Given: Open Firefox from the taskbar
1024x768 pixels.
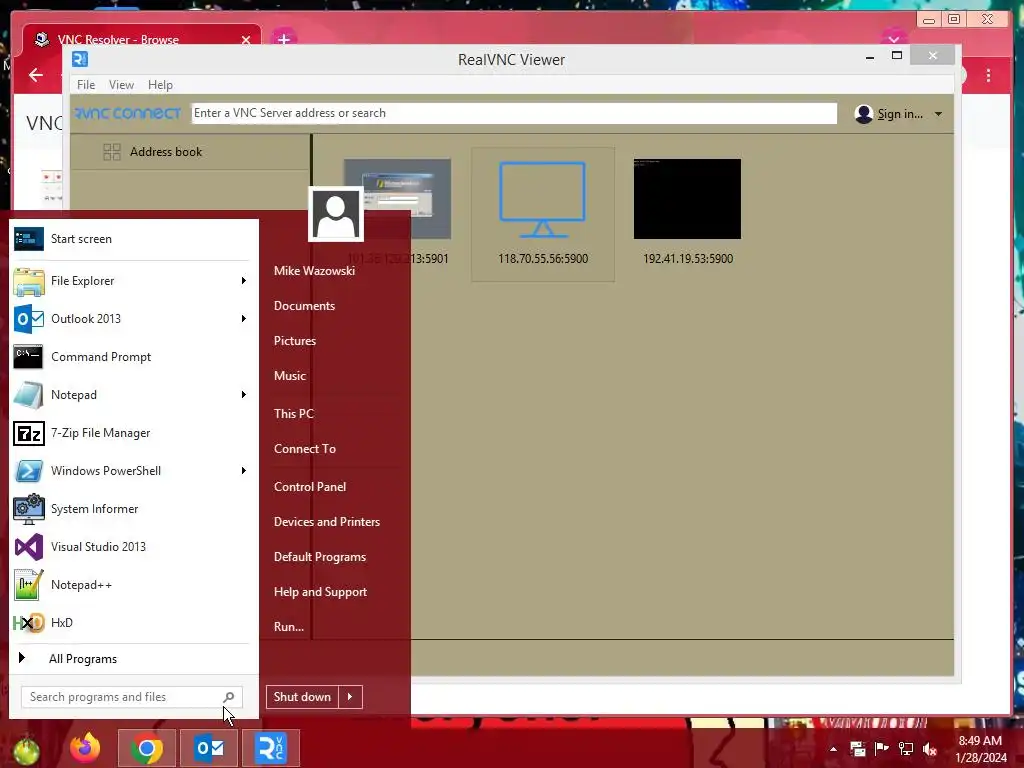Looking at the screenshot, I should click(86, 748).
